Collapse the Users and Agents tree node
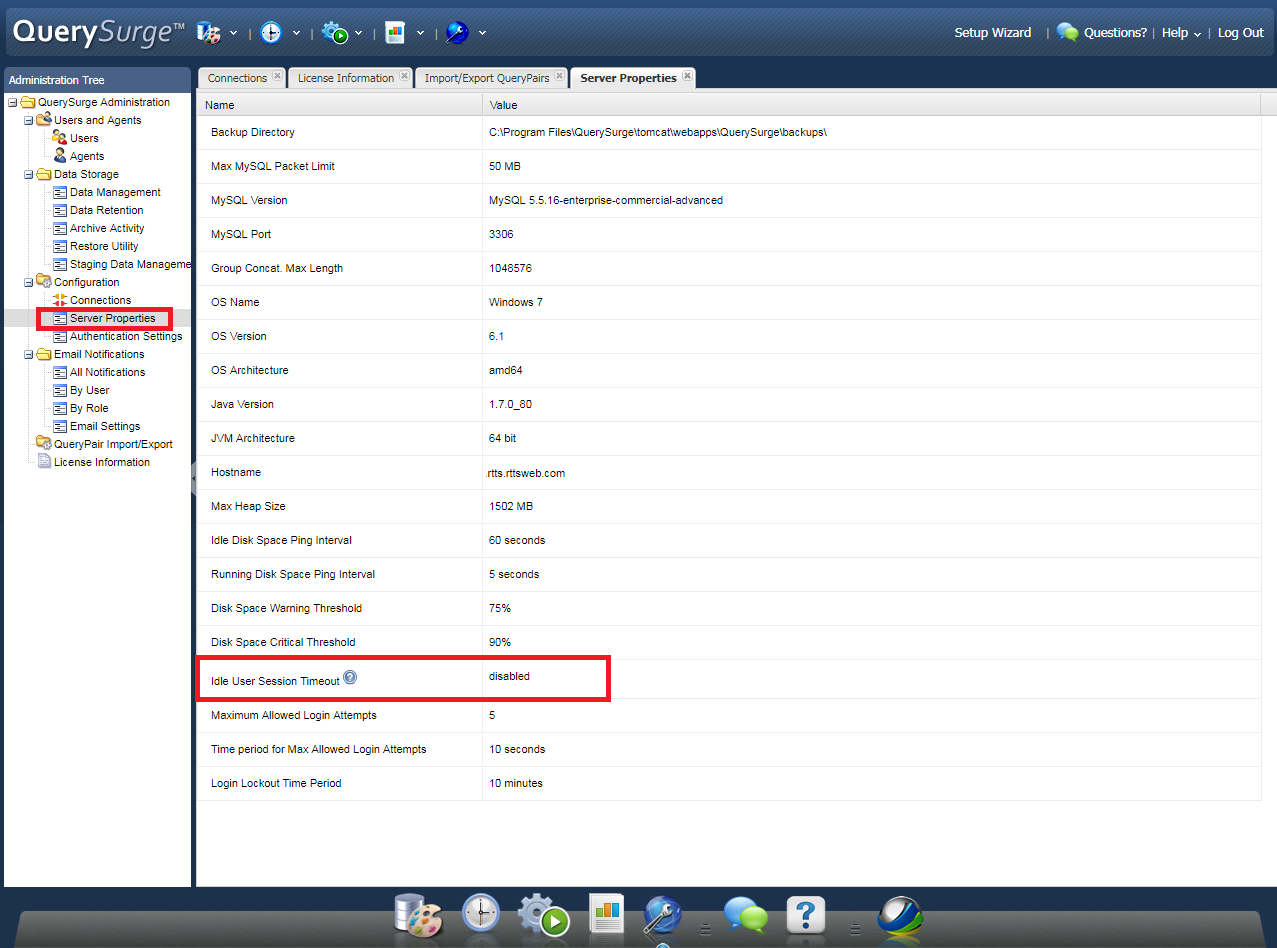1277x948 pixels. click(29, 121)
